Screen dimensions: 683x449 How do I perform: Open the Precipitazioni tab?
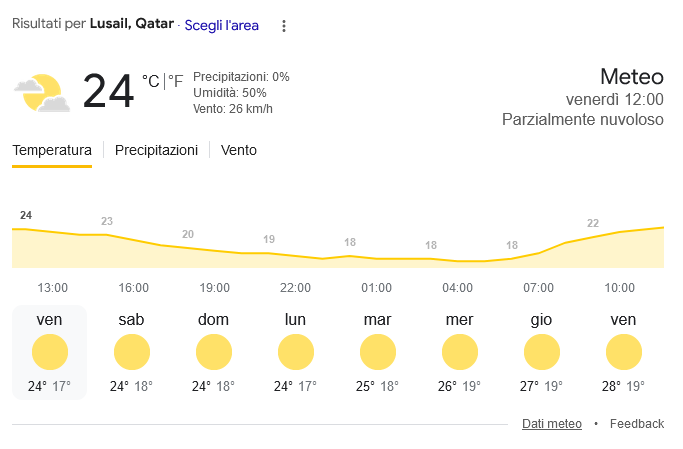pyautogui.click(x=156, y=150)
